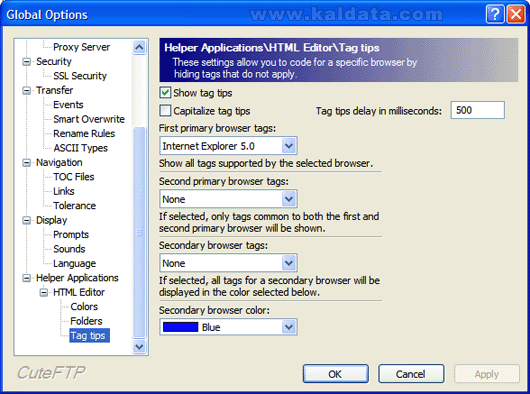
Task: Select ASCII Types in tree
Action: click(x=80, y=148)
